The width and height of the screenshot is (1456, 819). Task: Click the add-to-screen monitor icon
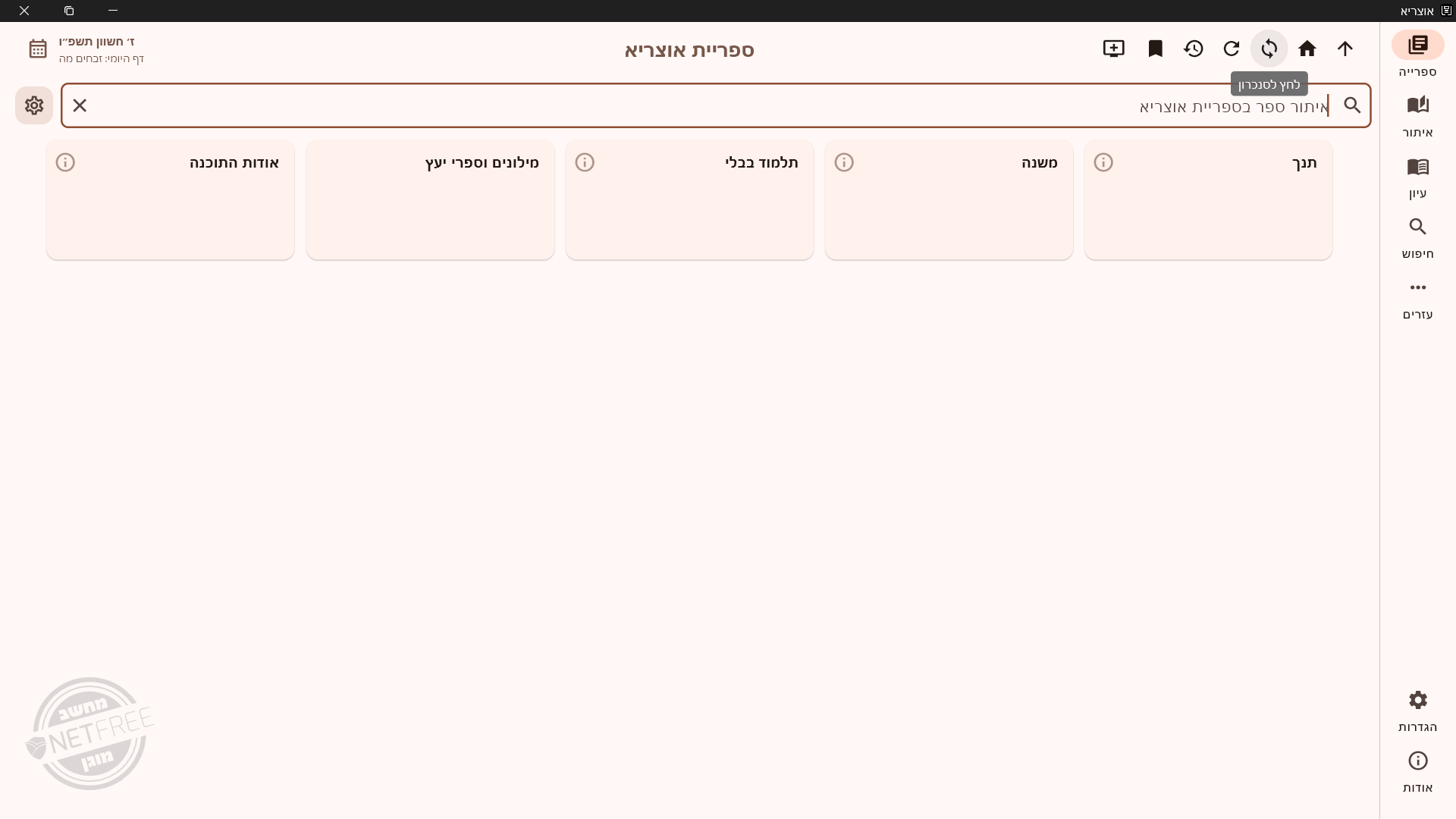(x=1113, y=49)
